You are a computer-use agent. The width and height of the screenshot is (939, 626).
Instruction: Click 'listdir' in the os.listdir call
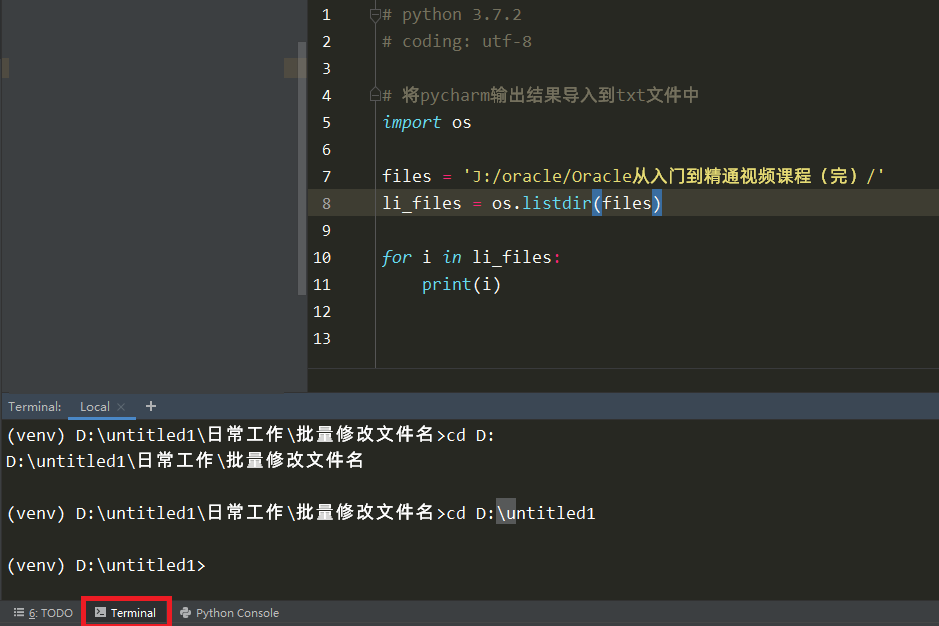556,203
